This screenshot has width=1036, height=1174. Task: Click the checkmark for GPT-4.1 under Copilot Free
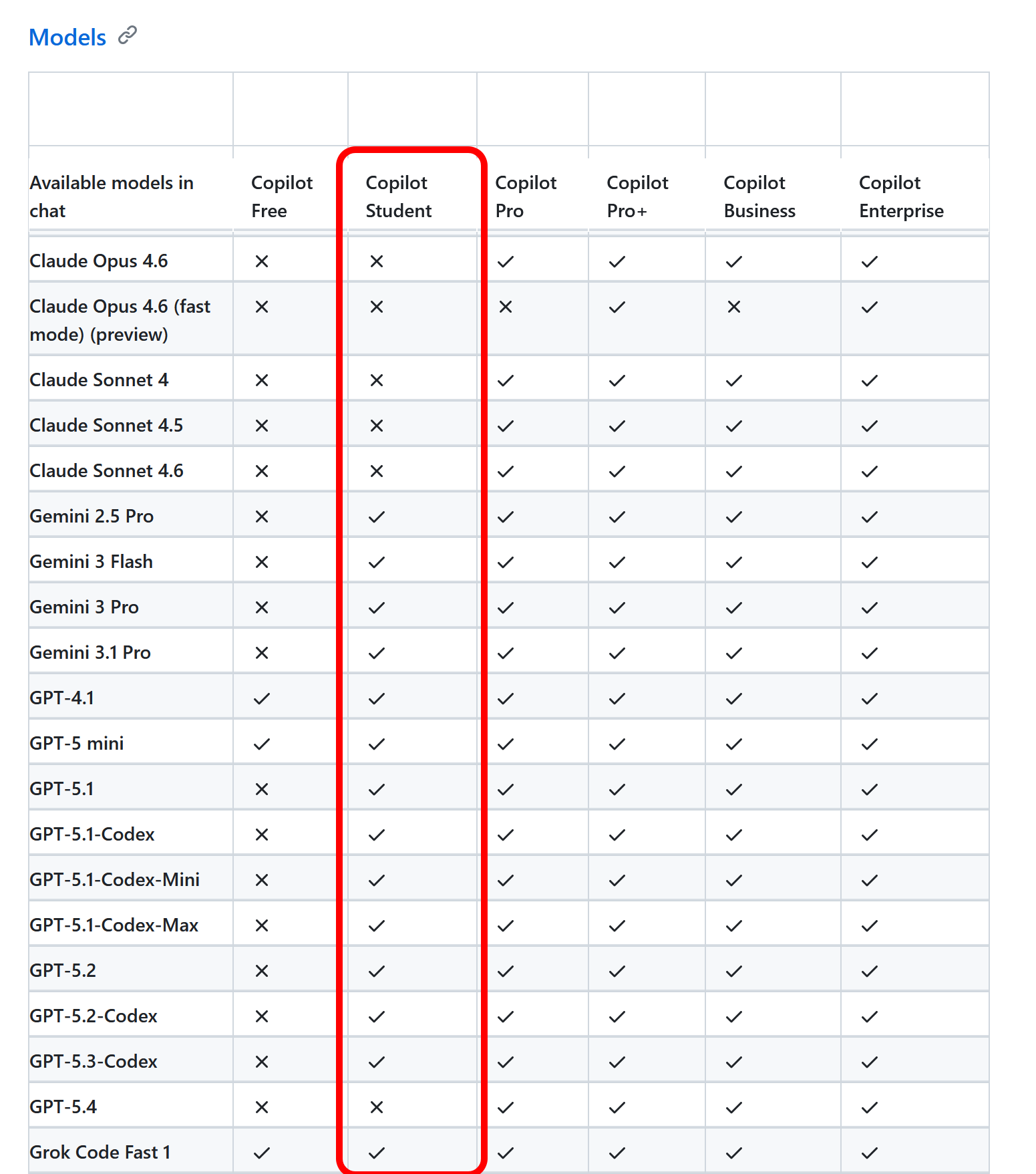point(262,698)
